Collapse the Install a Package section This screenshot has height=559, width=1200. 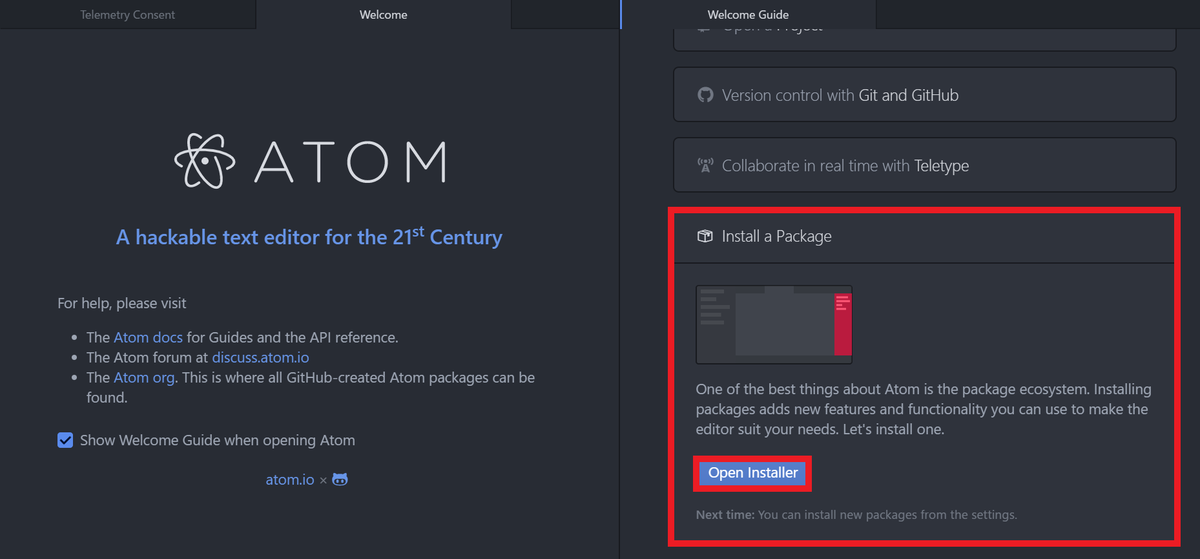coord(924,236)
